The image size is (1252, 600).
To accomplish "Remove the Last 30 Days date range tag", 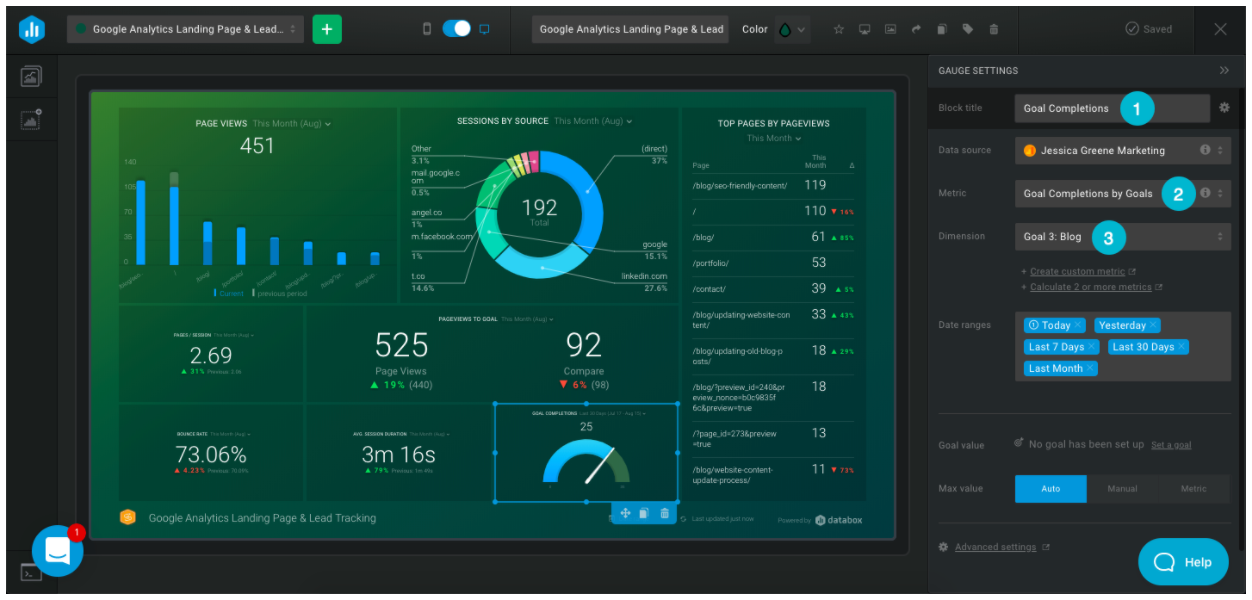I will (1181, 347).
